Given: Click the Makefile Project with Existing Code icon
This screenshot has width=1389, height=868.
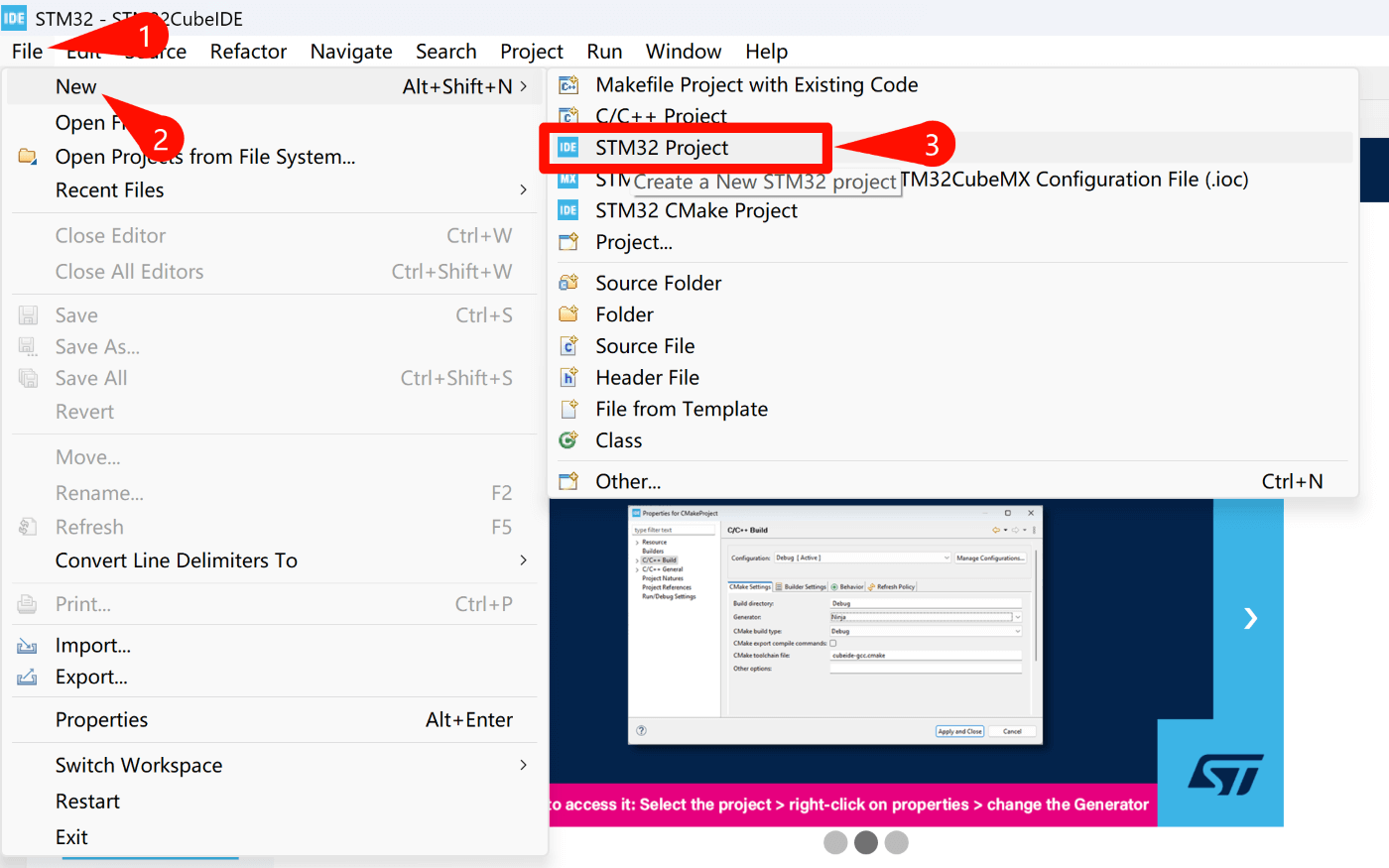Looking at the screenshot, I should point(568,85).
